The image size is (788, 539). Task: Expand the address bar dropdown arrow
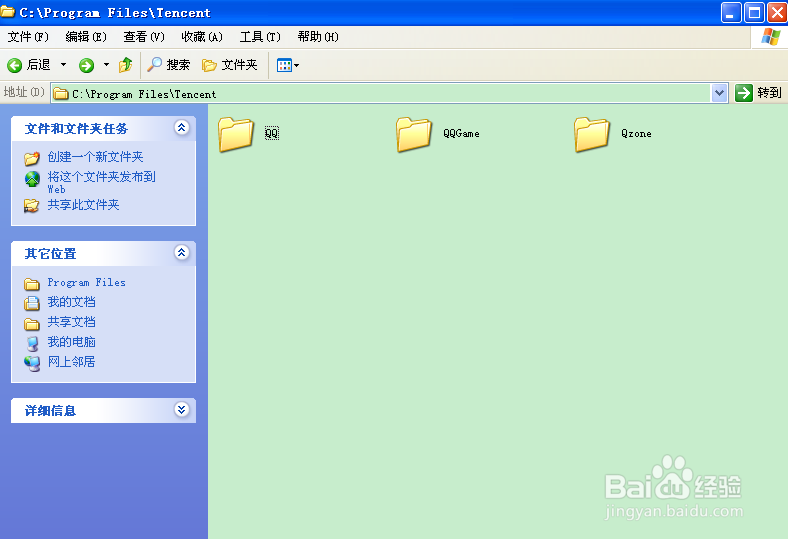[x=719, y=93]
